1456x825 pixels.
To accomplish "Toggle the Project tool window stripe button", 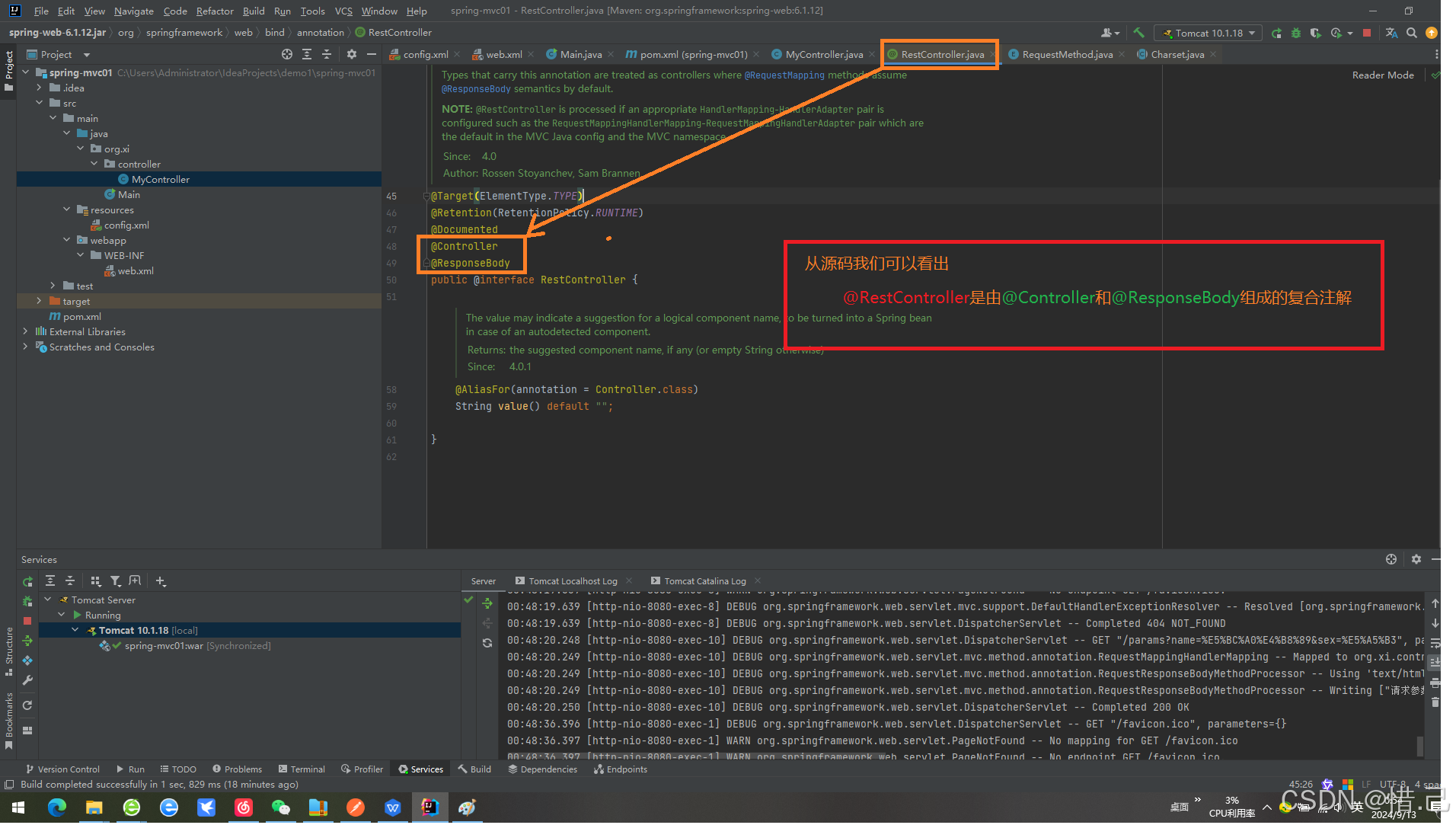I will click(8, 71).
